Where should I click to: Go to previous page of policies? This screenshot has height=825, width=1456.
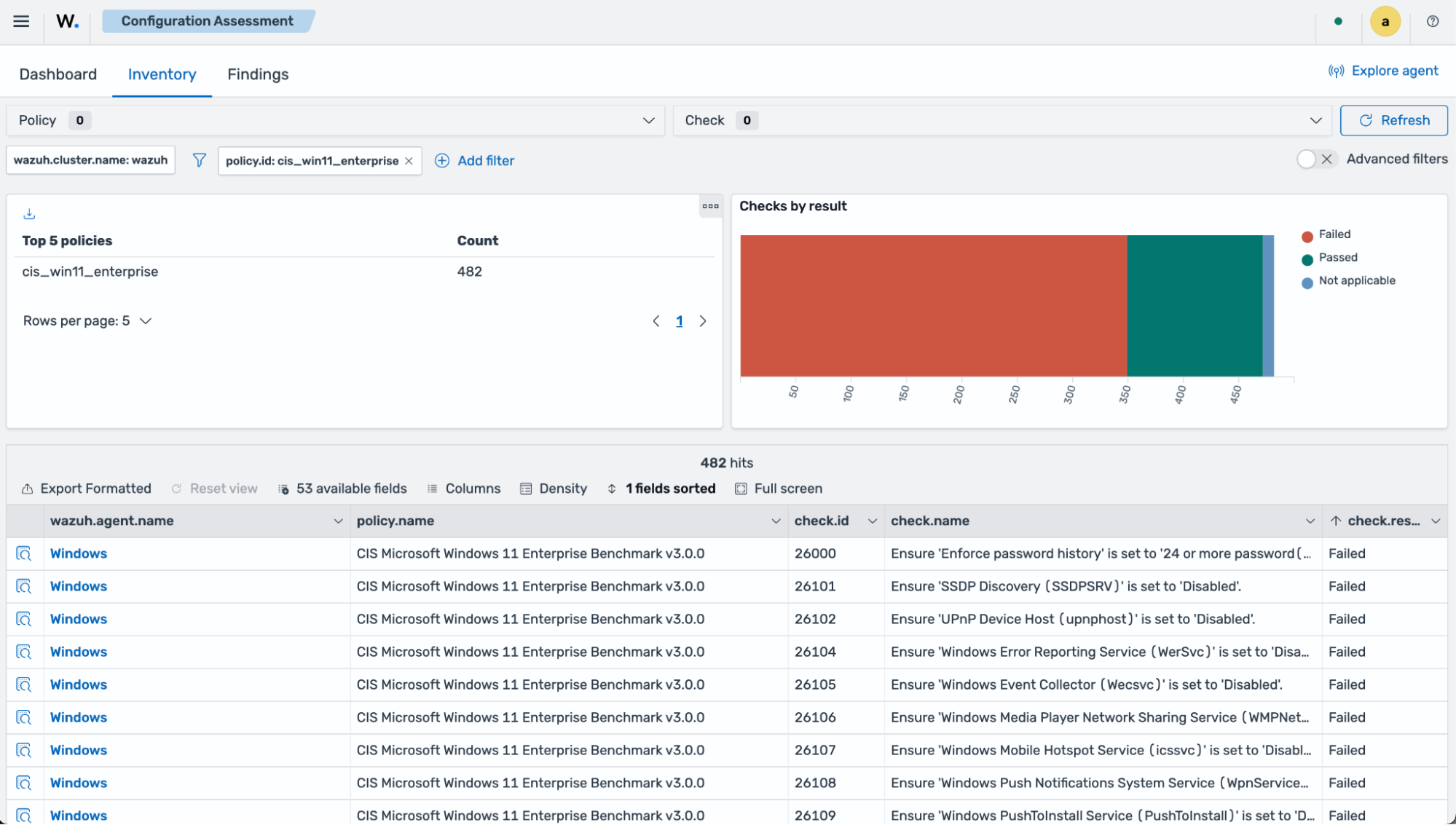click(x=656, y=321)
